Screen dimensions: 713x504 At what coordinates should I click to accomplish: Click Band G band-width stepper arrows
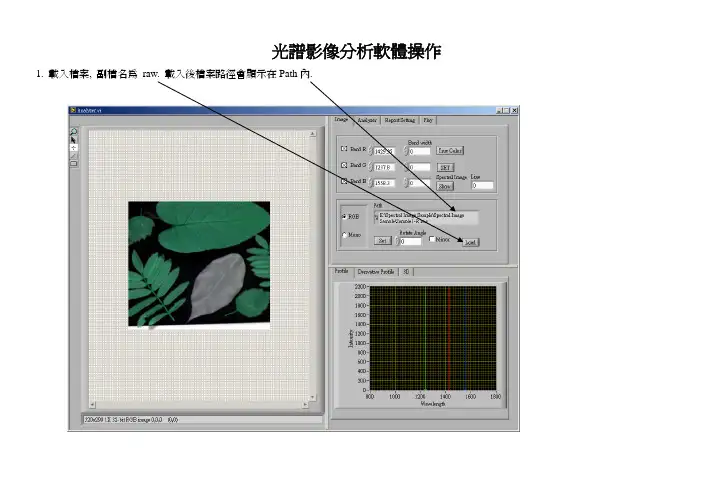[407, 167]
